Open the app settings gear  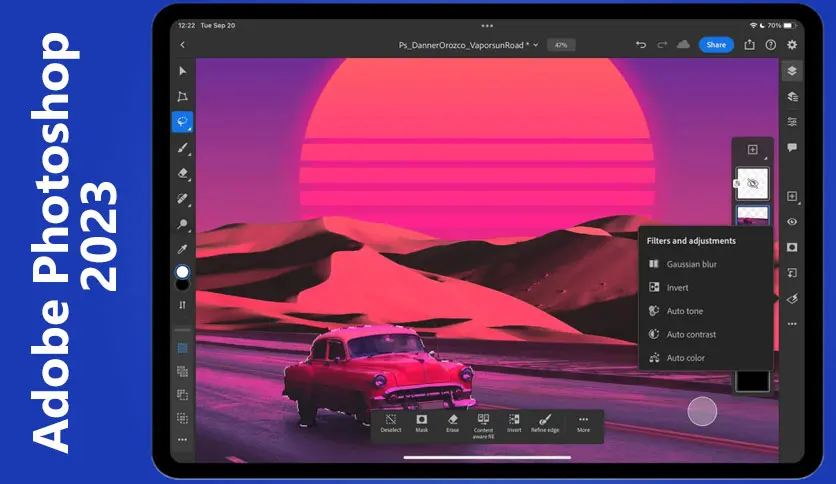[x=792, y=45]
